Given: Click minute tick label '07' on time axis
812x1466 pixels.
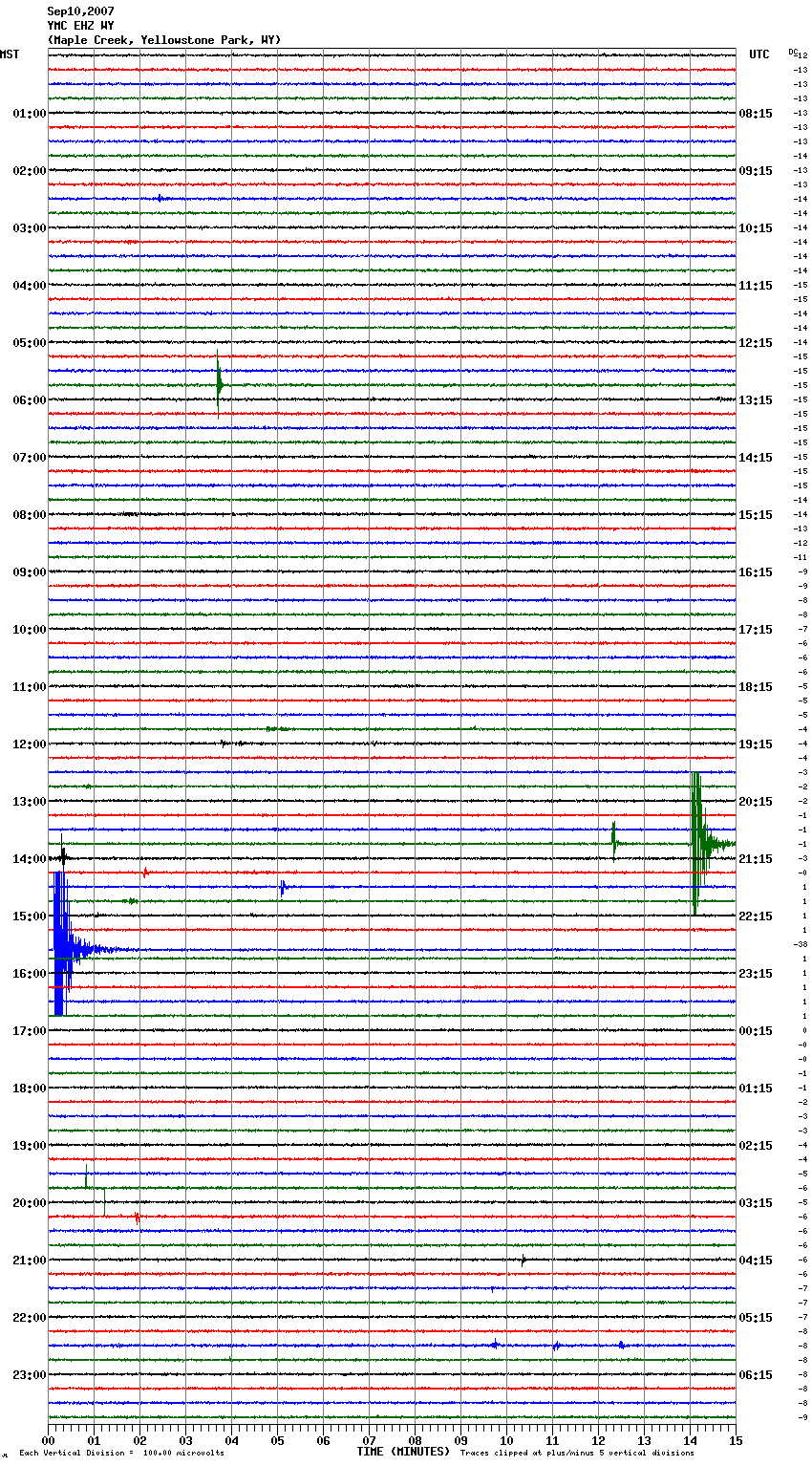Looking at the screenshot, I should coord(369,1440).
